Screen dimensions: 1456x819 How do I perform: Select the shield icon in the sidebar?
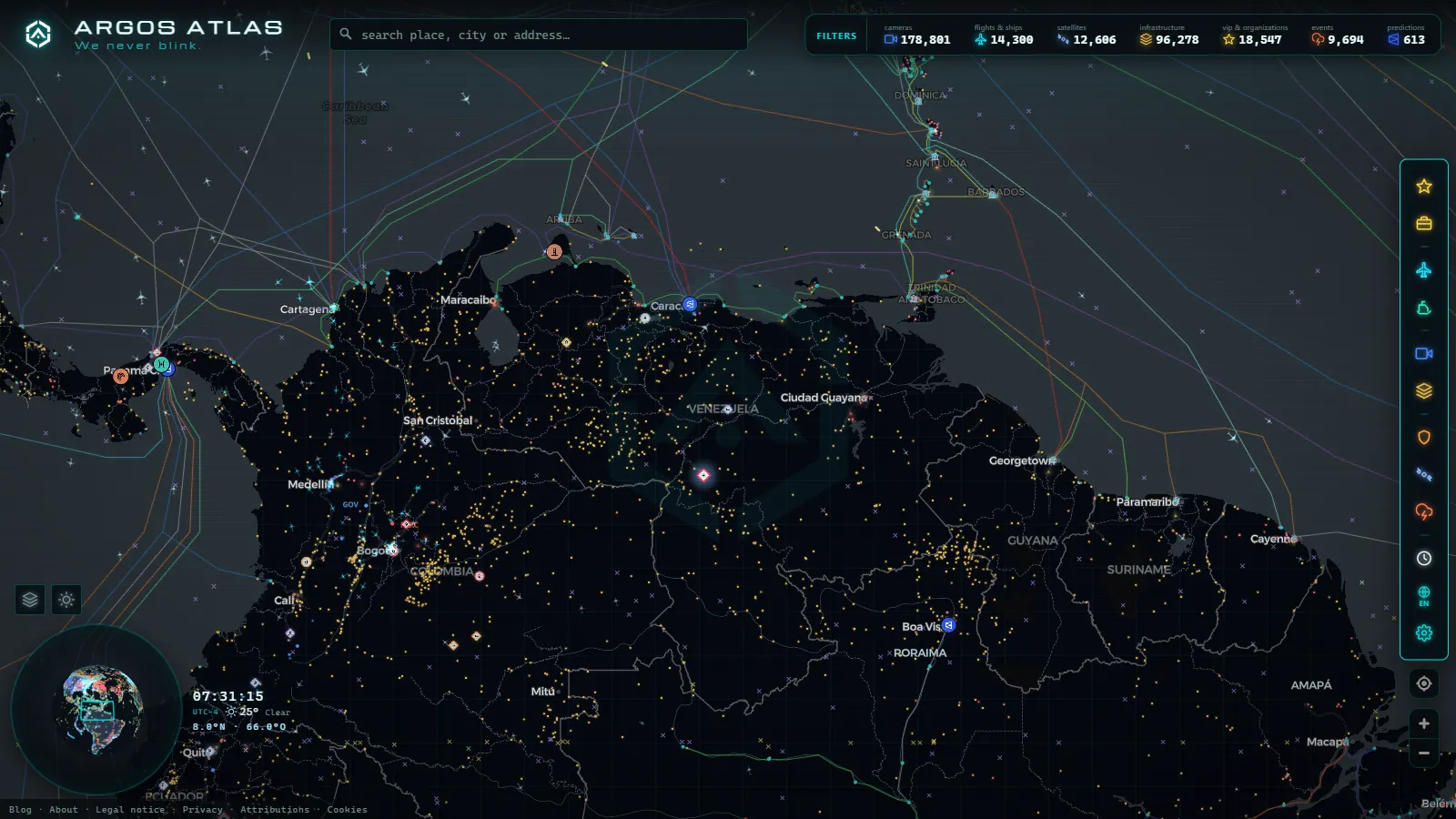tap(1424, 437)
